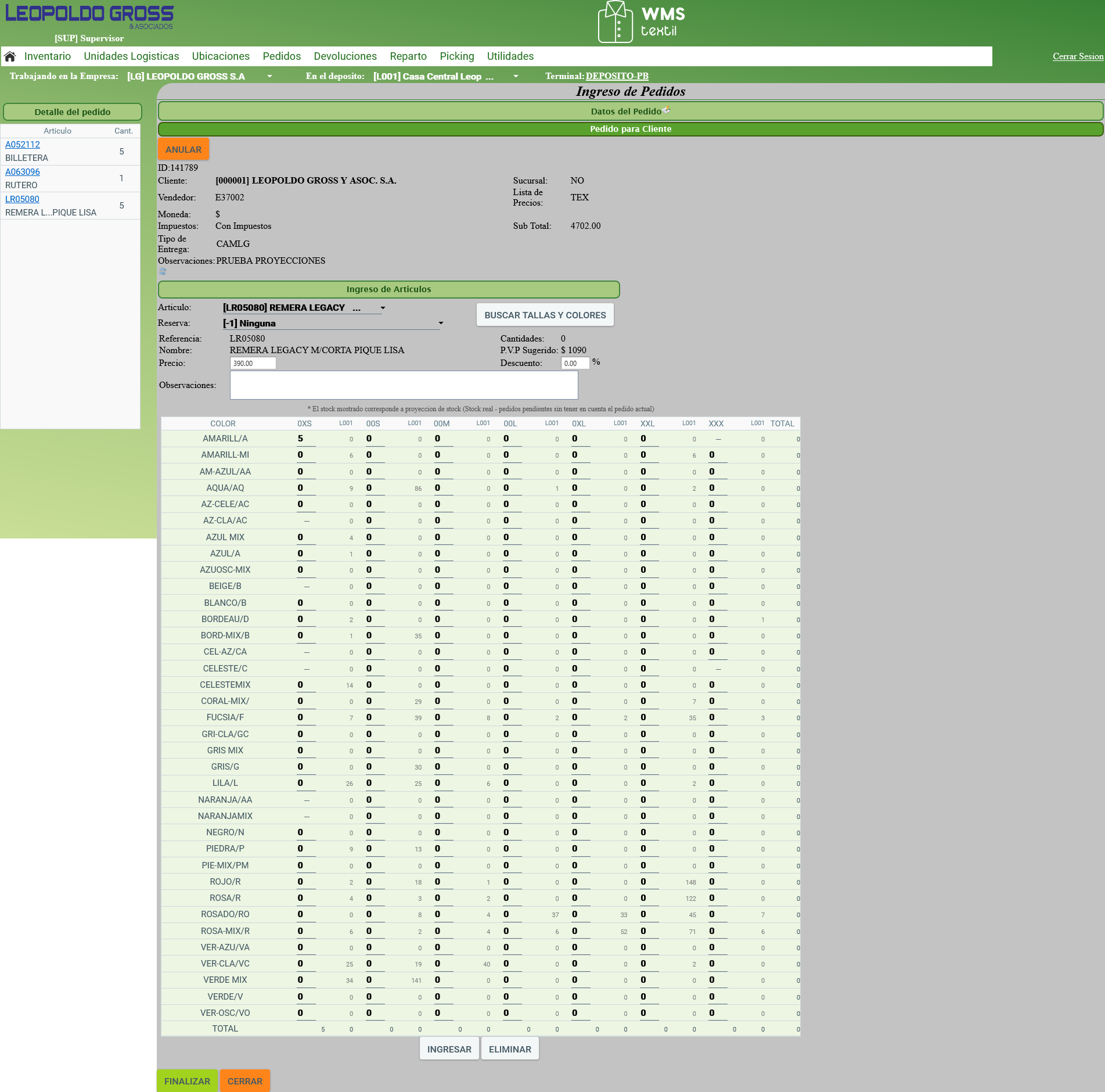Open the Picking menu
This screenshot has width=1105, height=1092.
(x=456, y=56)
